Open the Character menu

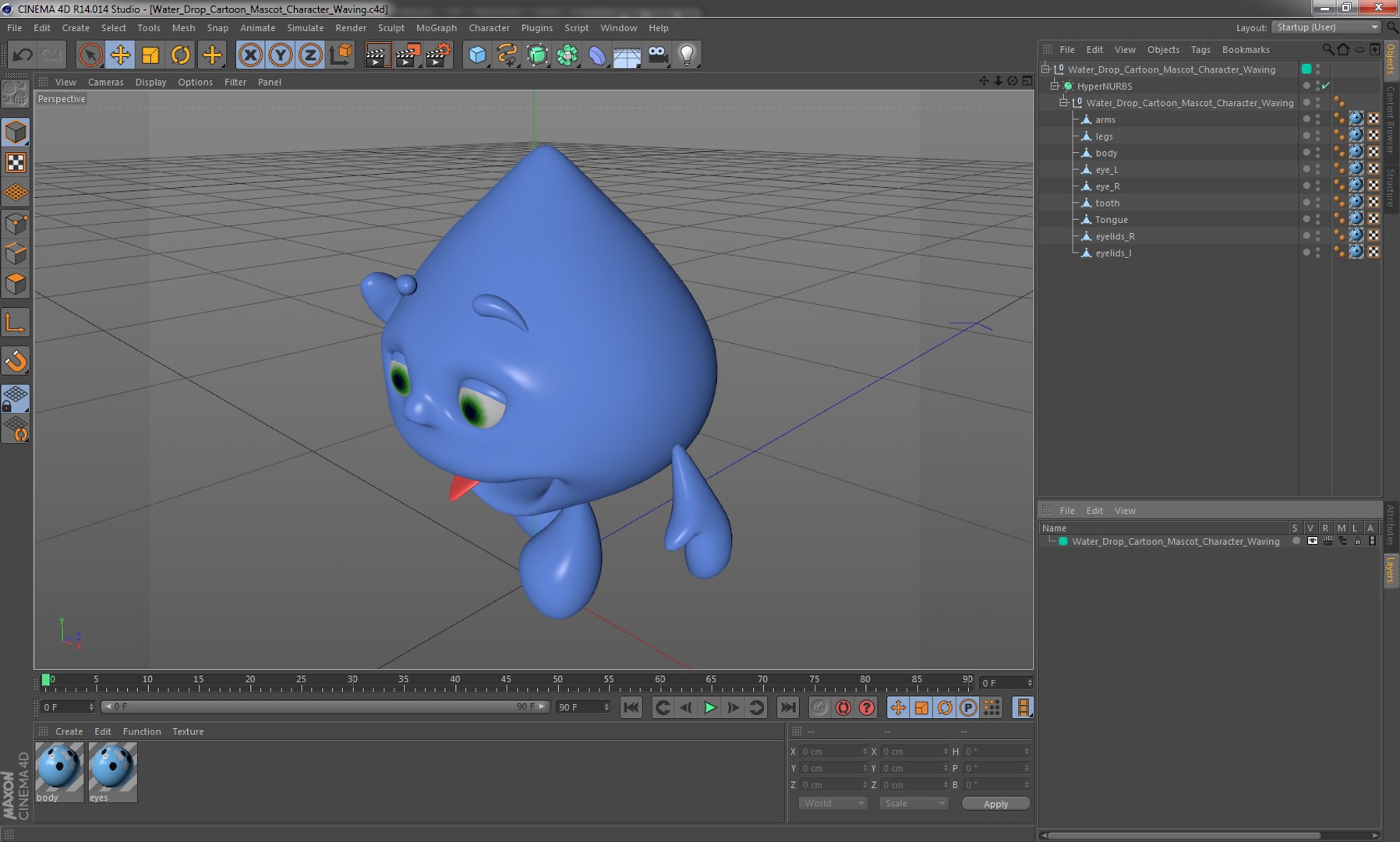489,27
